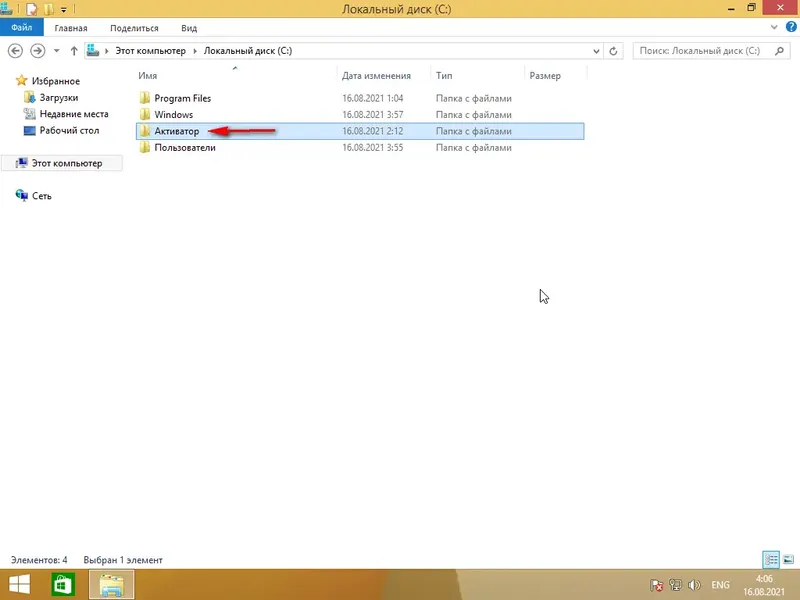Select the Активатор folder icon
800x600 pixels.
pos(145,131)
